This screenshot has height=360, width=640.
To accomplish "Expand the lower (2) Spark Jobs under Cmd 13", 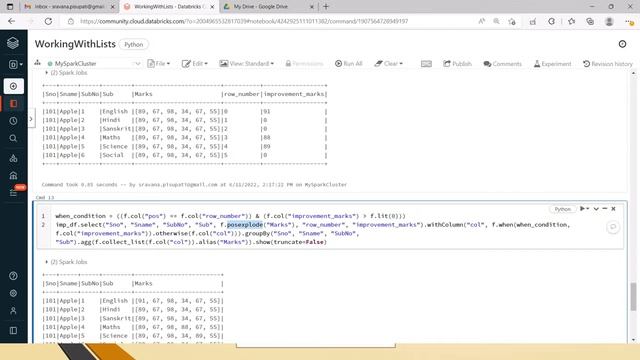I will (x=66, y=262).
